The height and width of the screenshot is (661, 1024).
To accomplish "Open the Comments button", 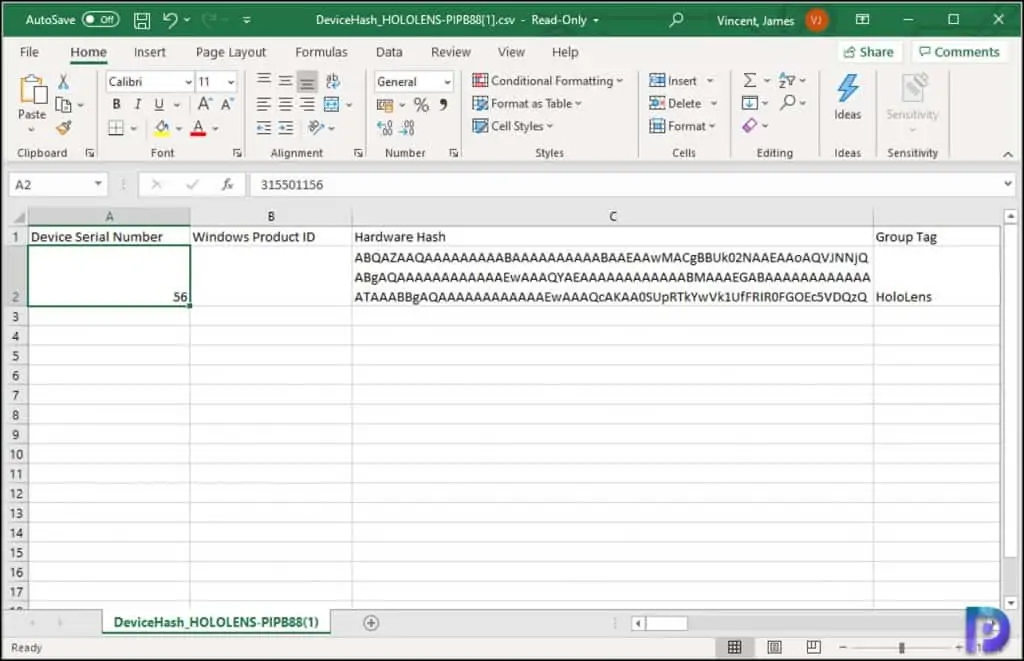I will coord(959,52).
